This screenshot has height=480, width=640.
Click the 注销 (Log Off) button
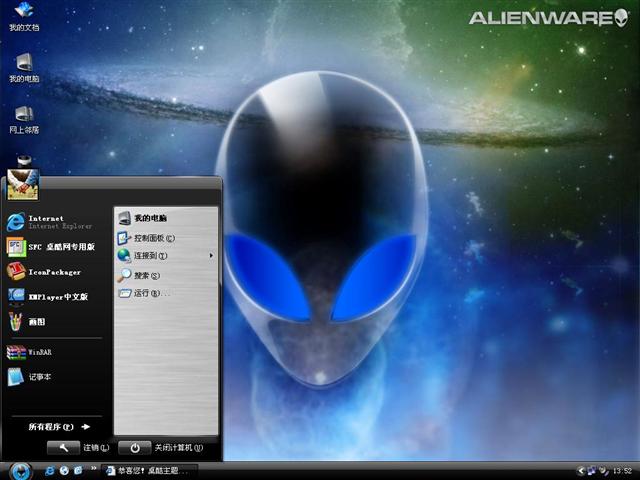pos(80,447)
